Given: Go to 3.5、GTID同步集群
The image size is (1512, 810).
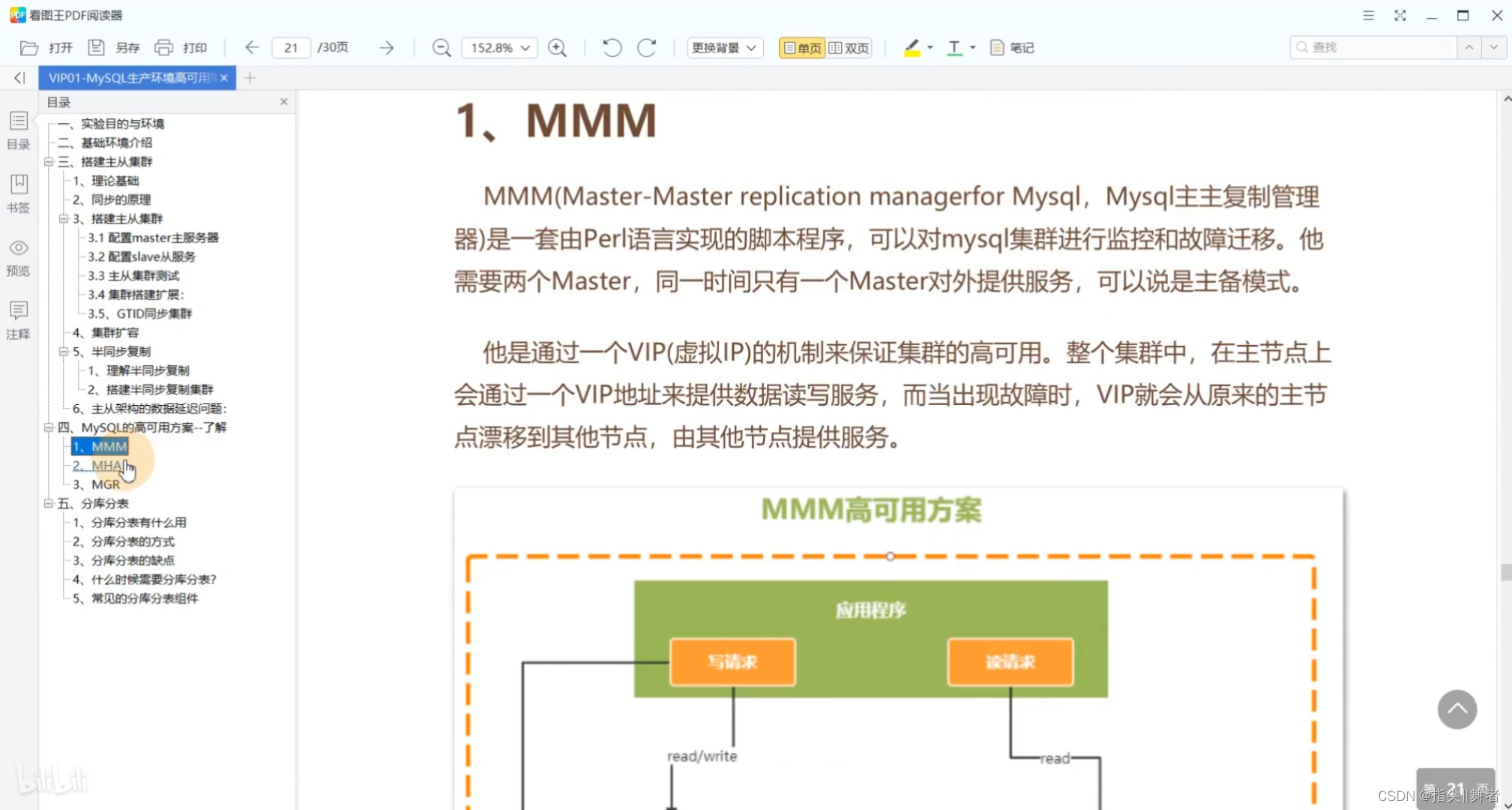Looking at the screenshot, I should click(x=140, y=313).
